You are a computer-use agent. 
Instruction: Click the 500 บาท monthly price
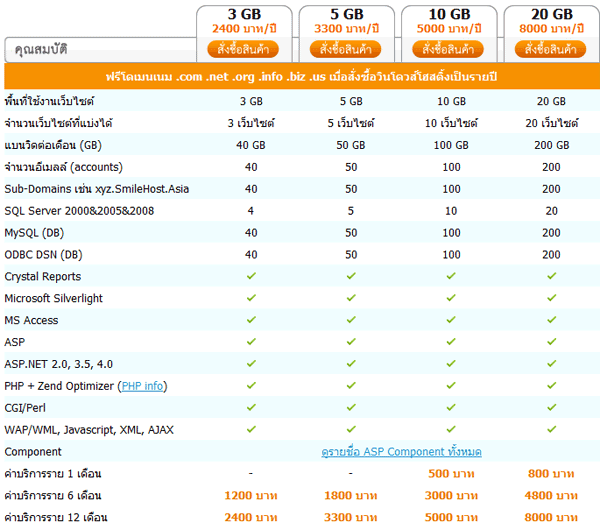451,474
